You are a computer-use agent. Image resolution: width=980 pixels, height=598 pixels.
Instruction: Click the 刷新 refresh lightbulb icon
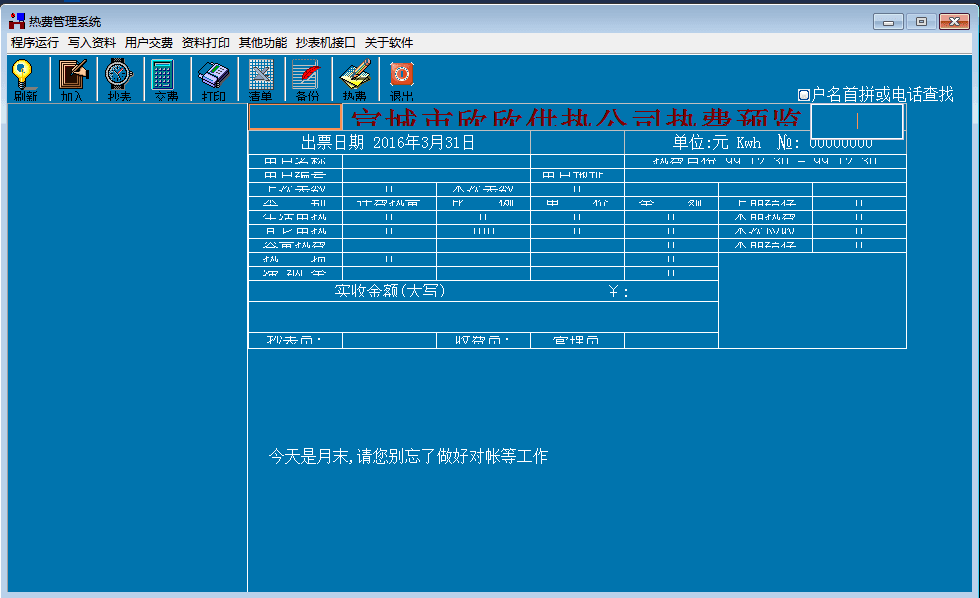click(x=24, y=79)
